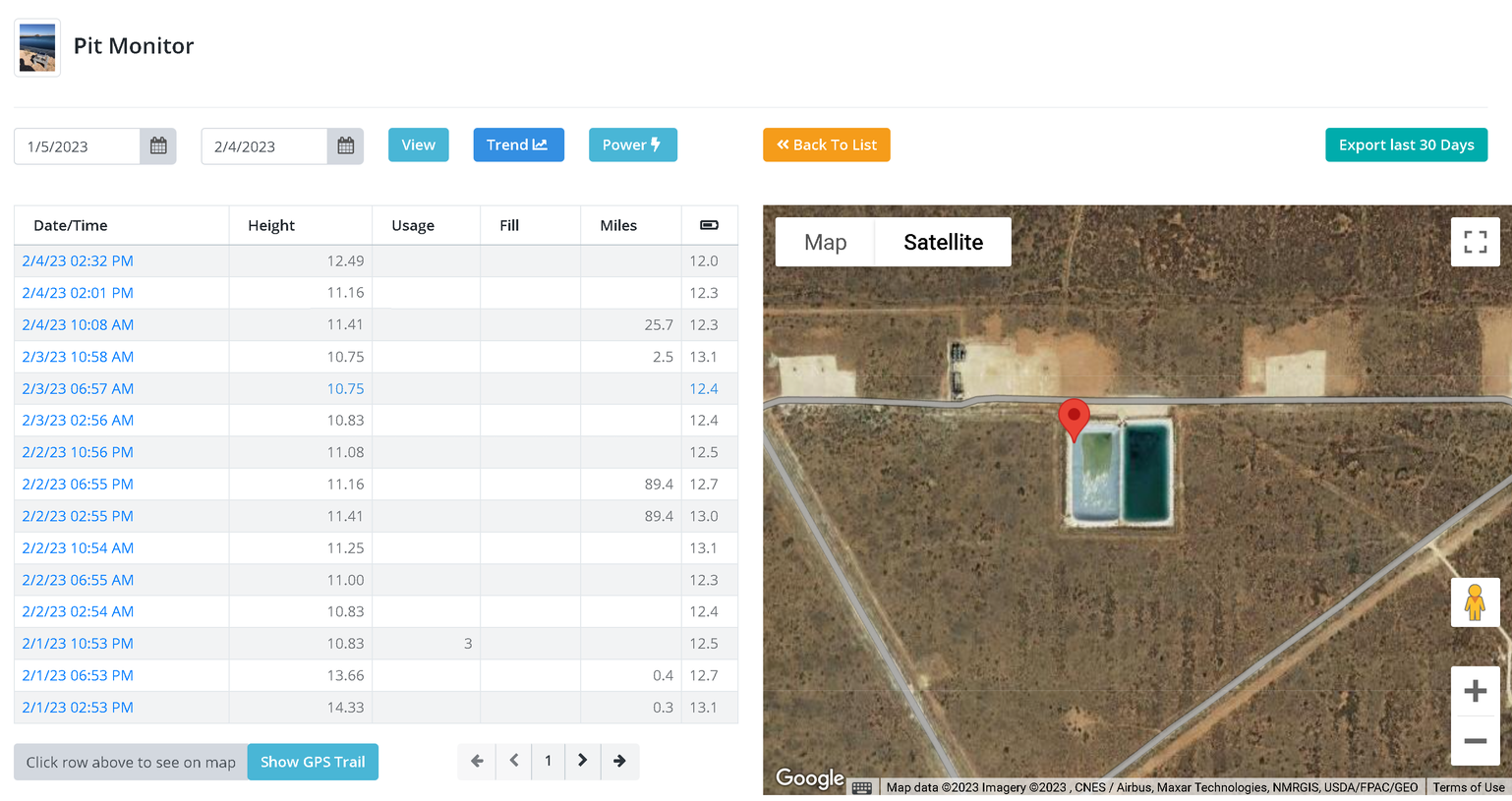The image size is (1512, 801).
Task: Open the 2/4/23 02:32 PM entry
Action: tap(78, 260)
